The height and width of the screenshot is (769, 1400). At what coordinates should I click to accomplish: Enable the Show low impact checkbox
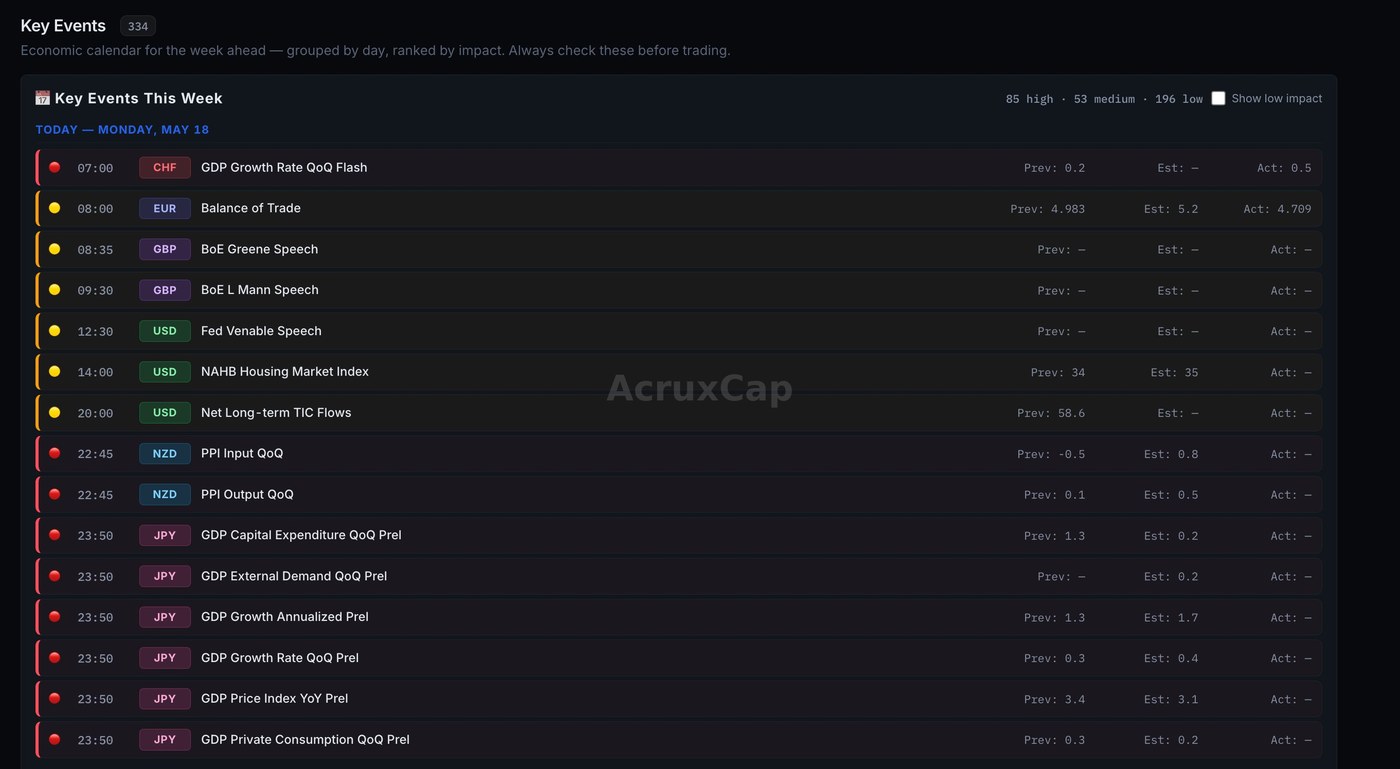click(1218, 98)
